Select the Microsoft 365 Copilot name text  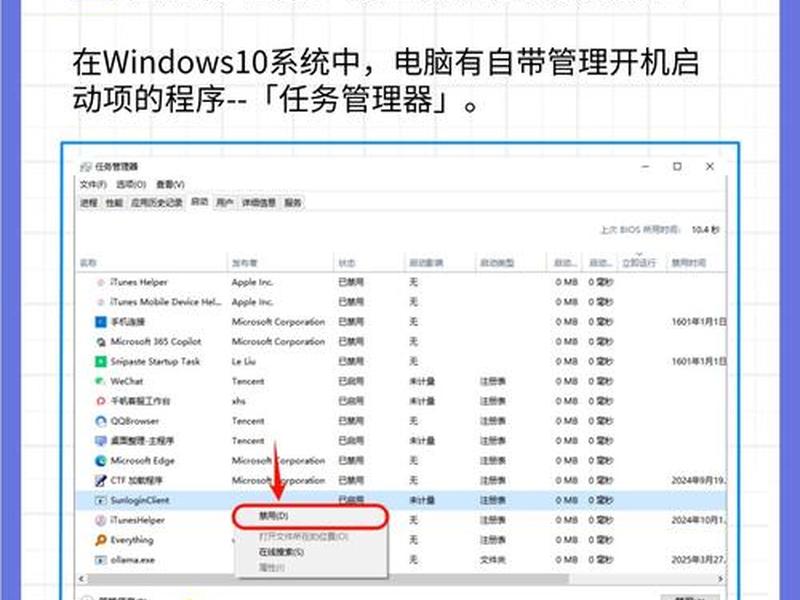(156, 342)
